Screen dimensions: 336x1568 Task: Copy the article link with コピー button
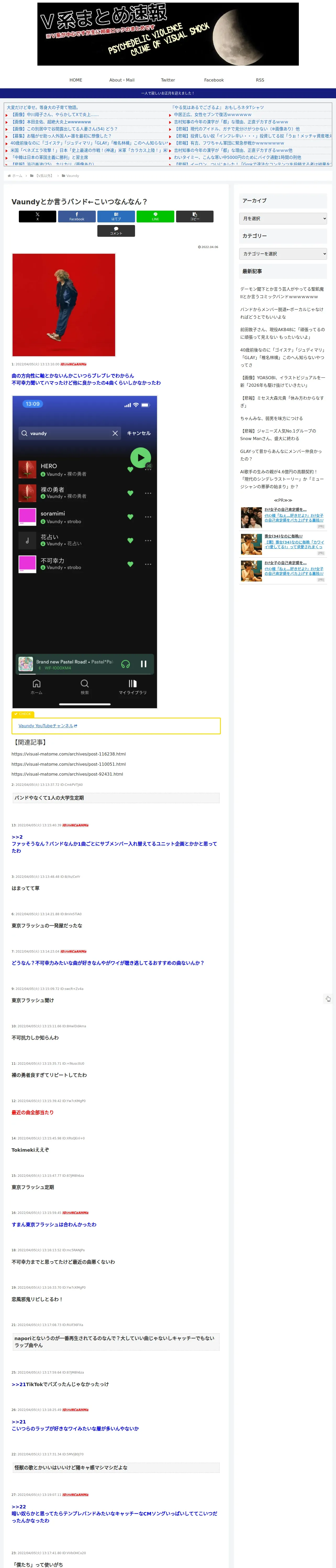(194, 216)
